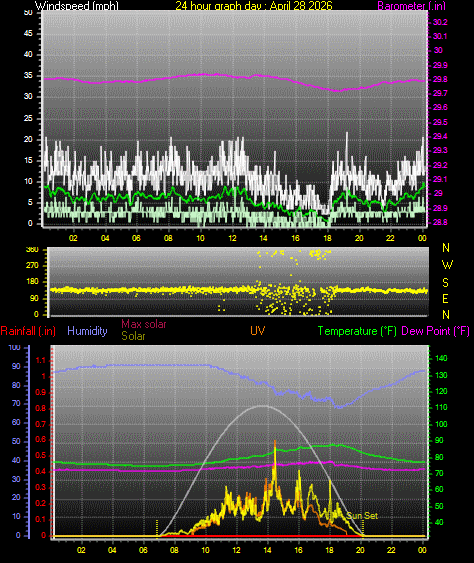474x563 pixels.
Task: Click the Humidity legend label
Action: click(x=87, y=331)
